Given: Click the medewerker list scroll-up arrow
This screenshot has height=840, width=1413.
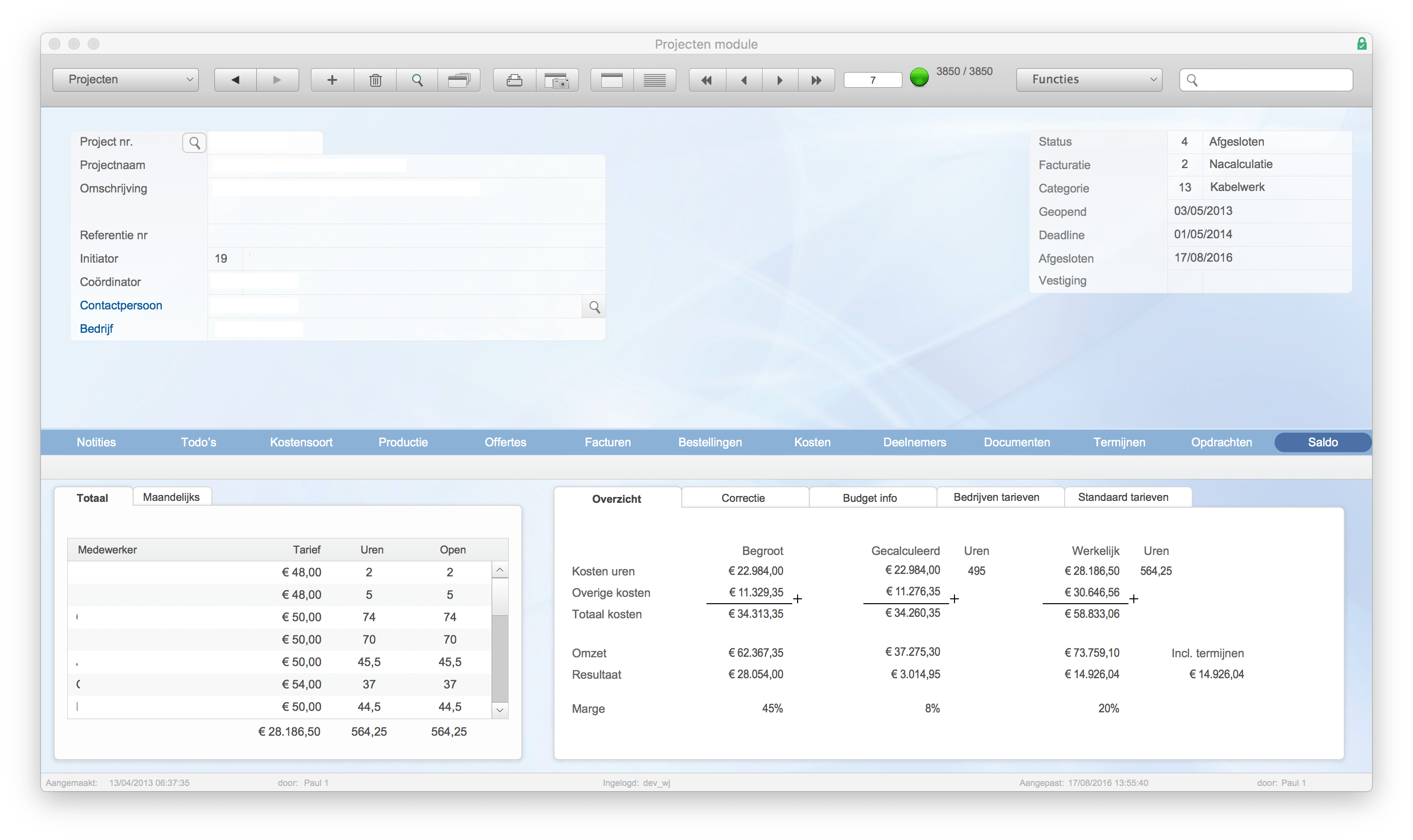Looking at the screenshot, I should click(500, 570).
